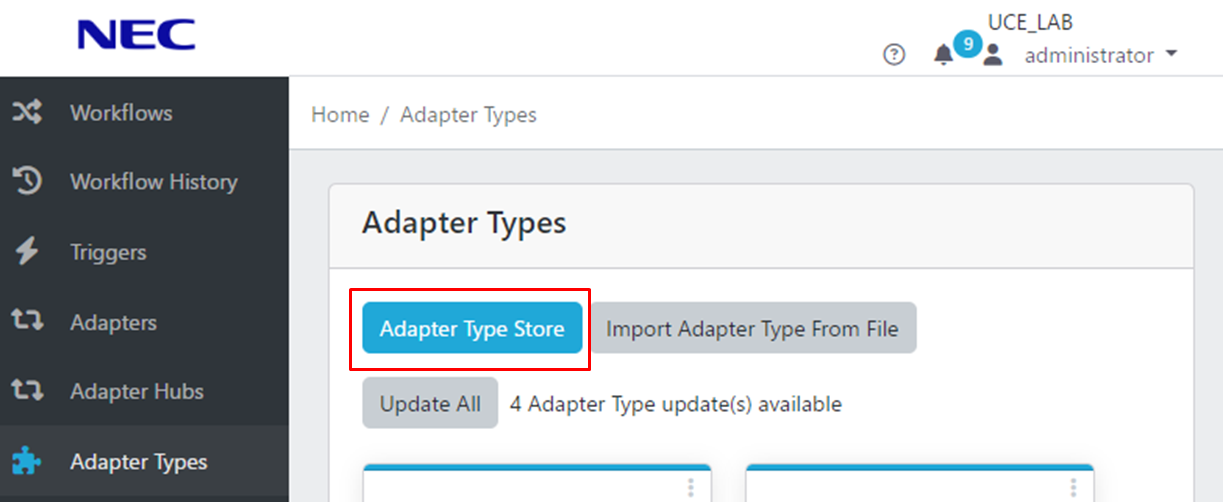Click the Adapter Type Store button
1223x502 pixels.
pos(472,329)
